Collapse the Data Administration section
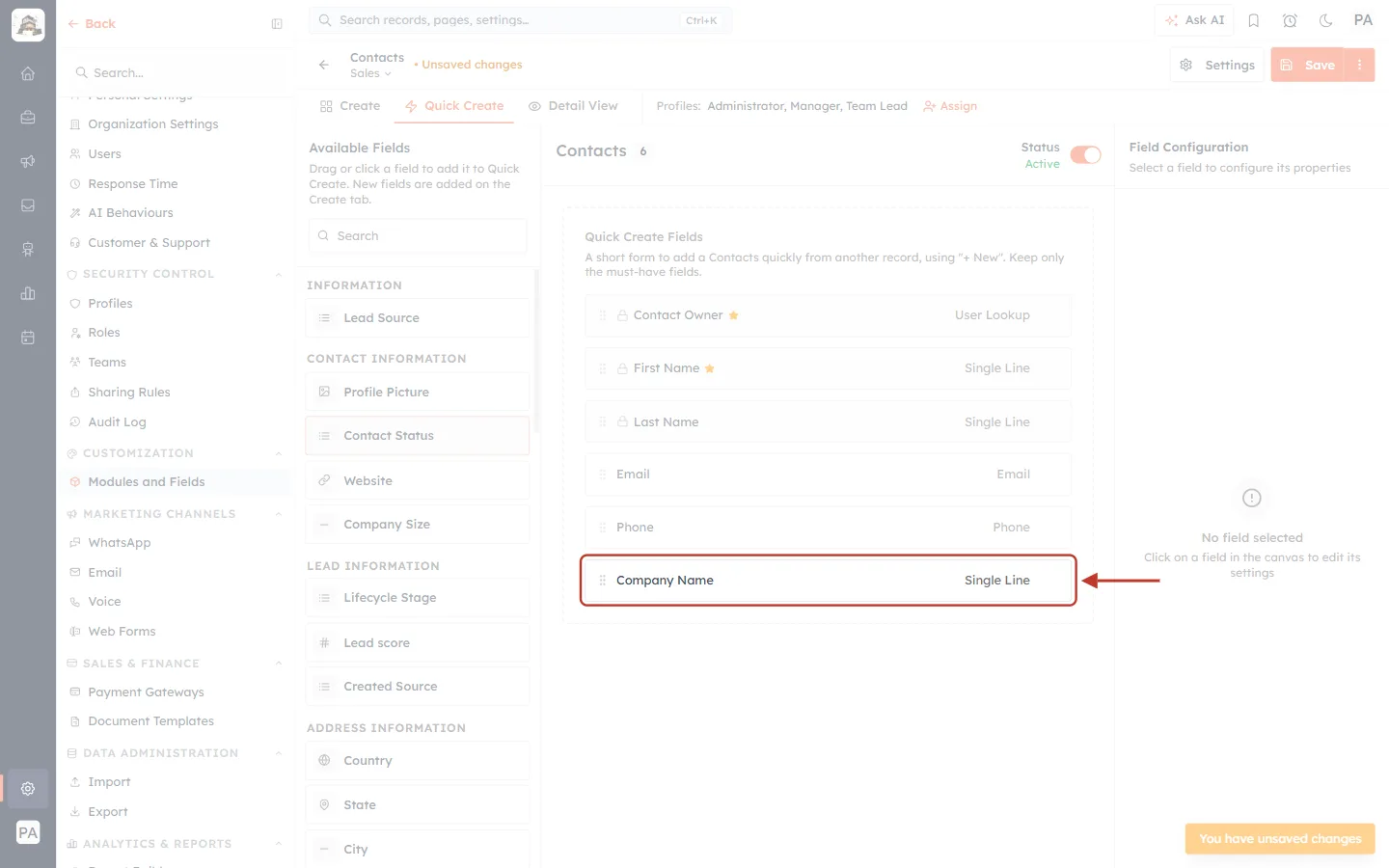This screenshot has height=868, width=1389. point(279,753)
